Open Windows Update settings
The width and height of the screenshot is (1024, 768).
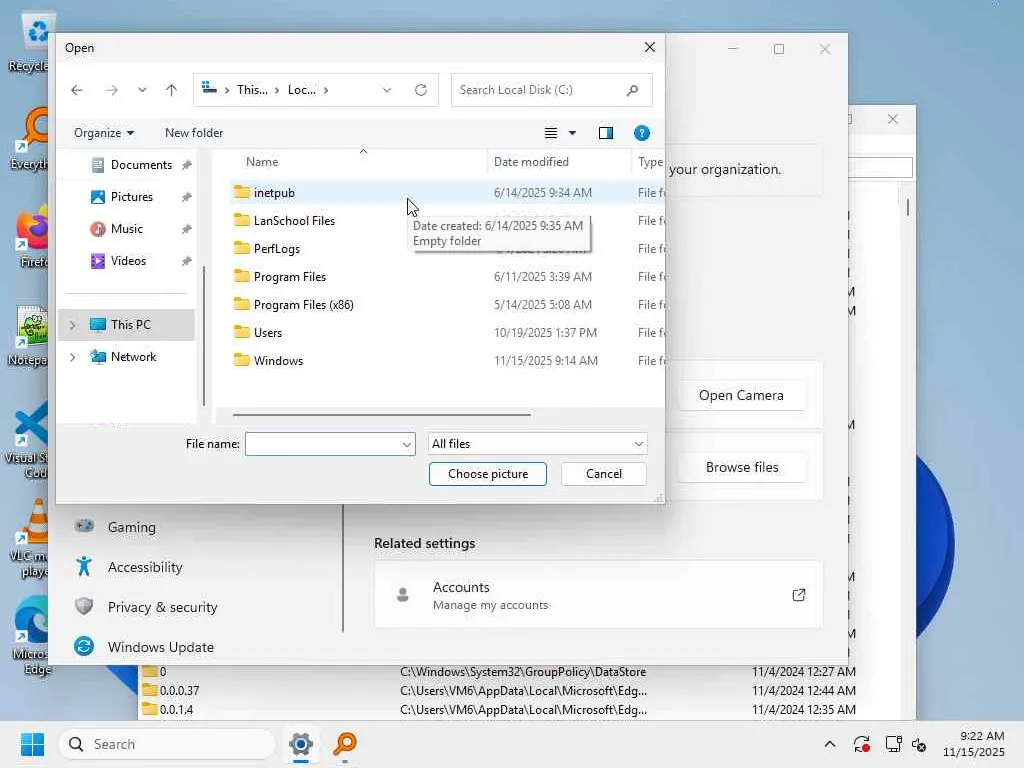(x=160, y=647)
